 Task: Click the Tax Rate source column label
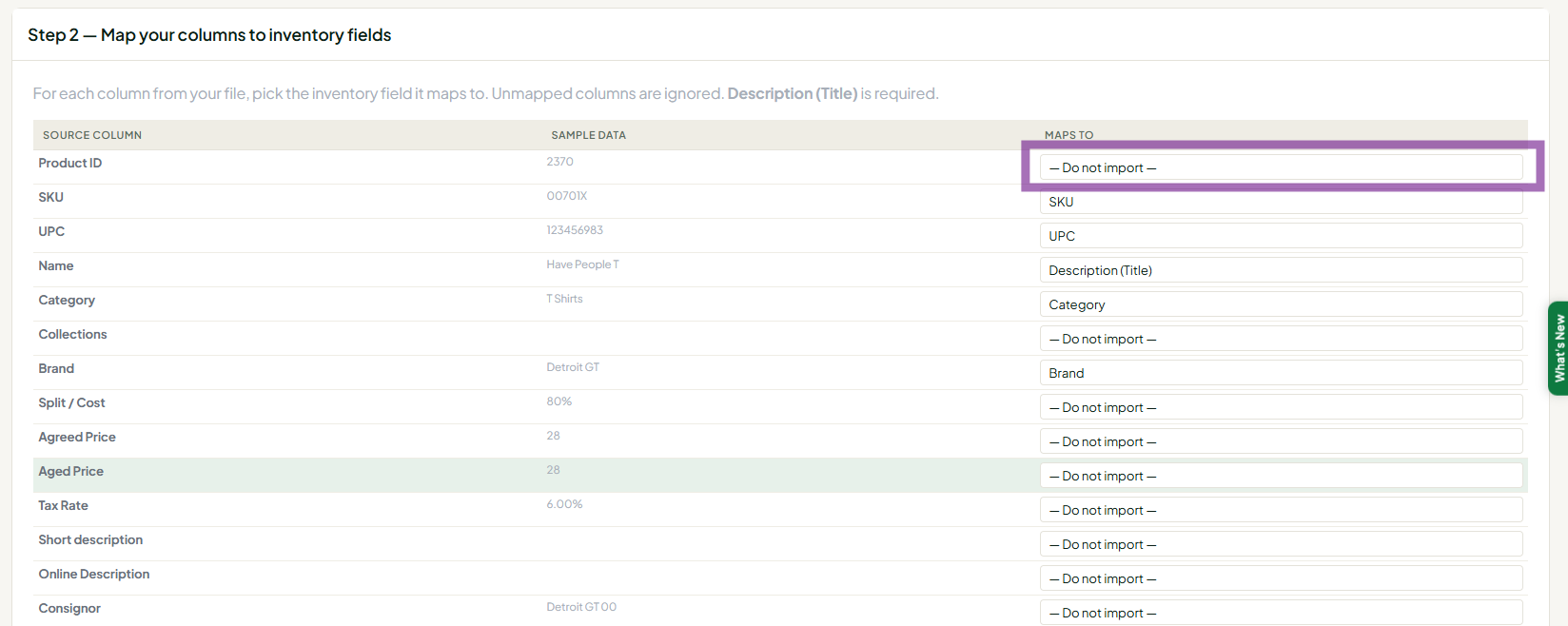click(x=63, y=505)
